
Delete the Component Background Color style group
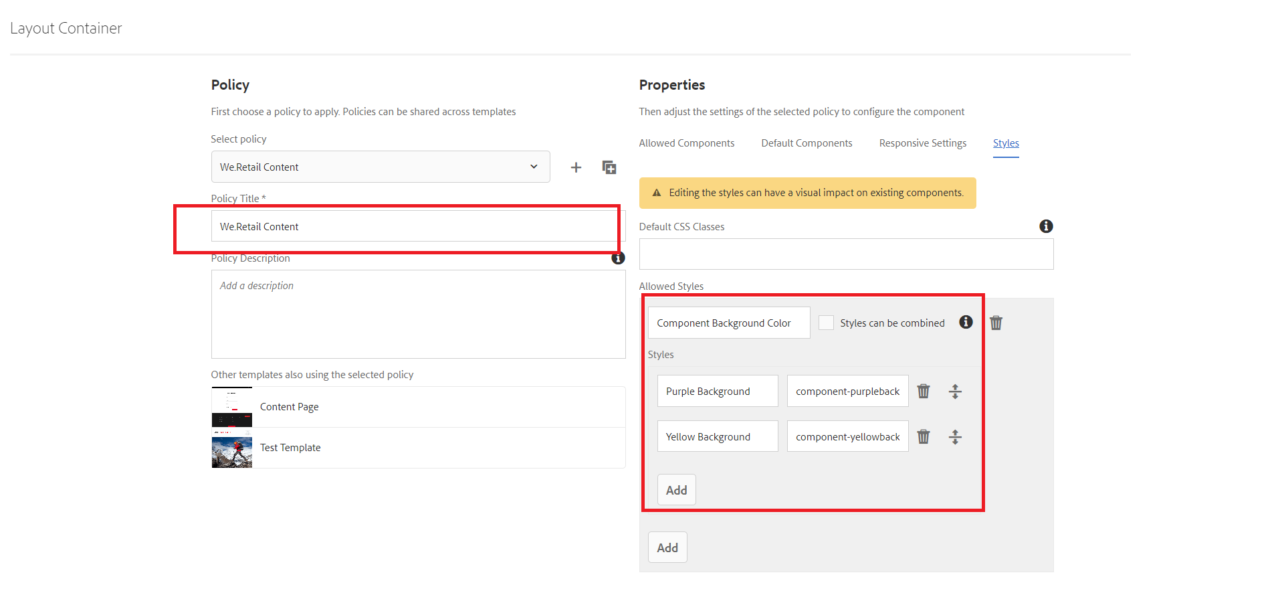click(x=995, y=322)
